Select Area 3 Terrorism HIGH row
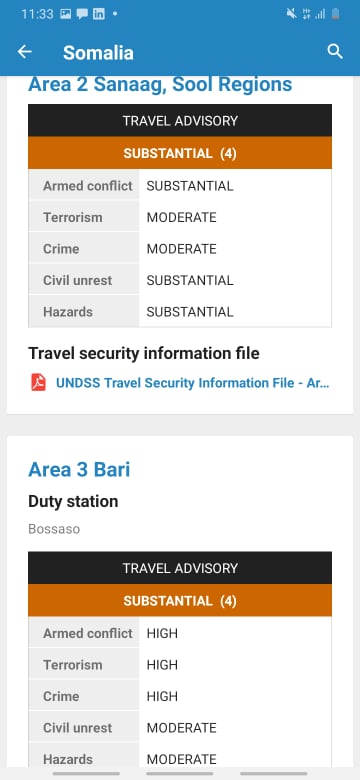Viewport: 360px width, 780px height. pos(180,665)
